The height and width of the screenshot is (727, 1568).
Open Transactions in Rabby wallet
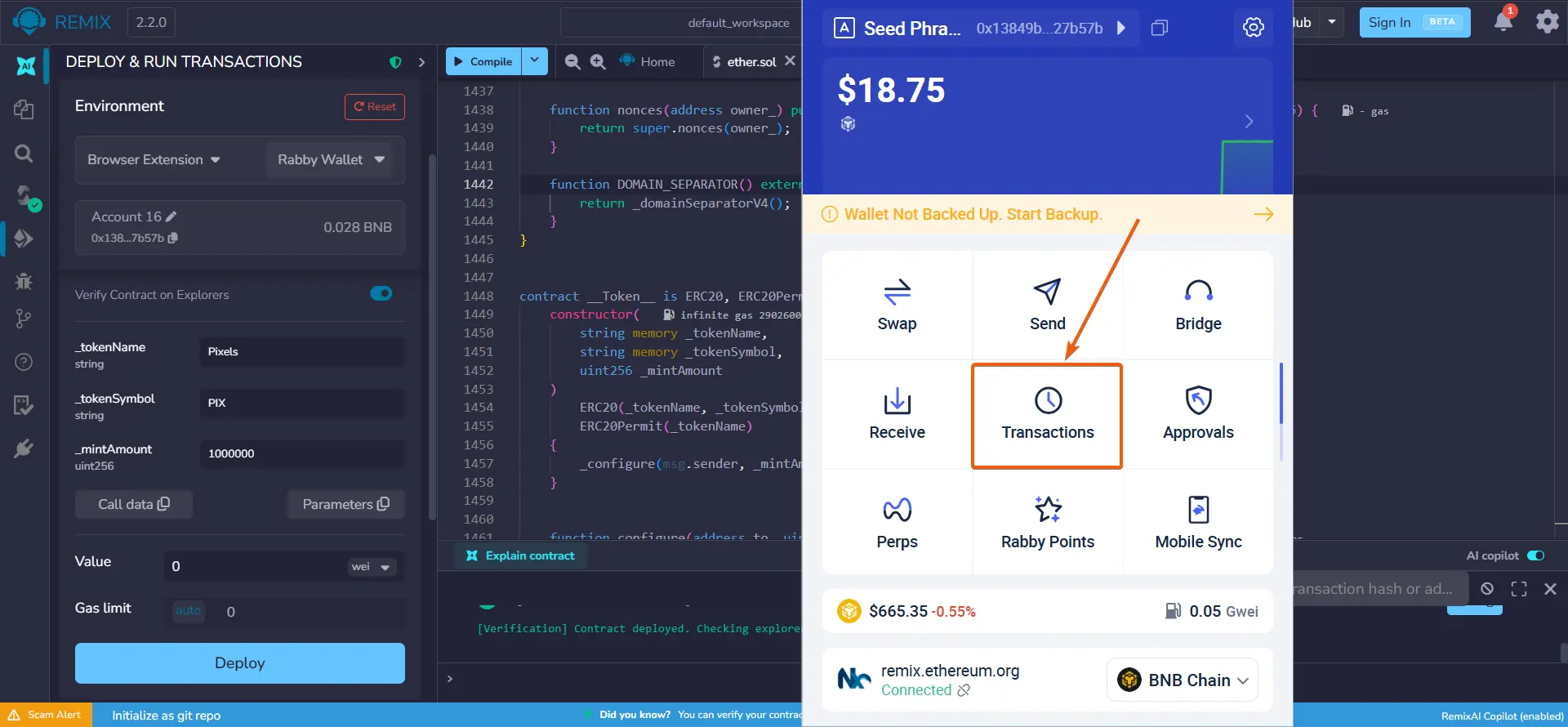[x=1047, y=416]
